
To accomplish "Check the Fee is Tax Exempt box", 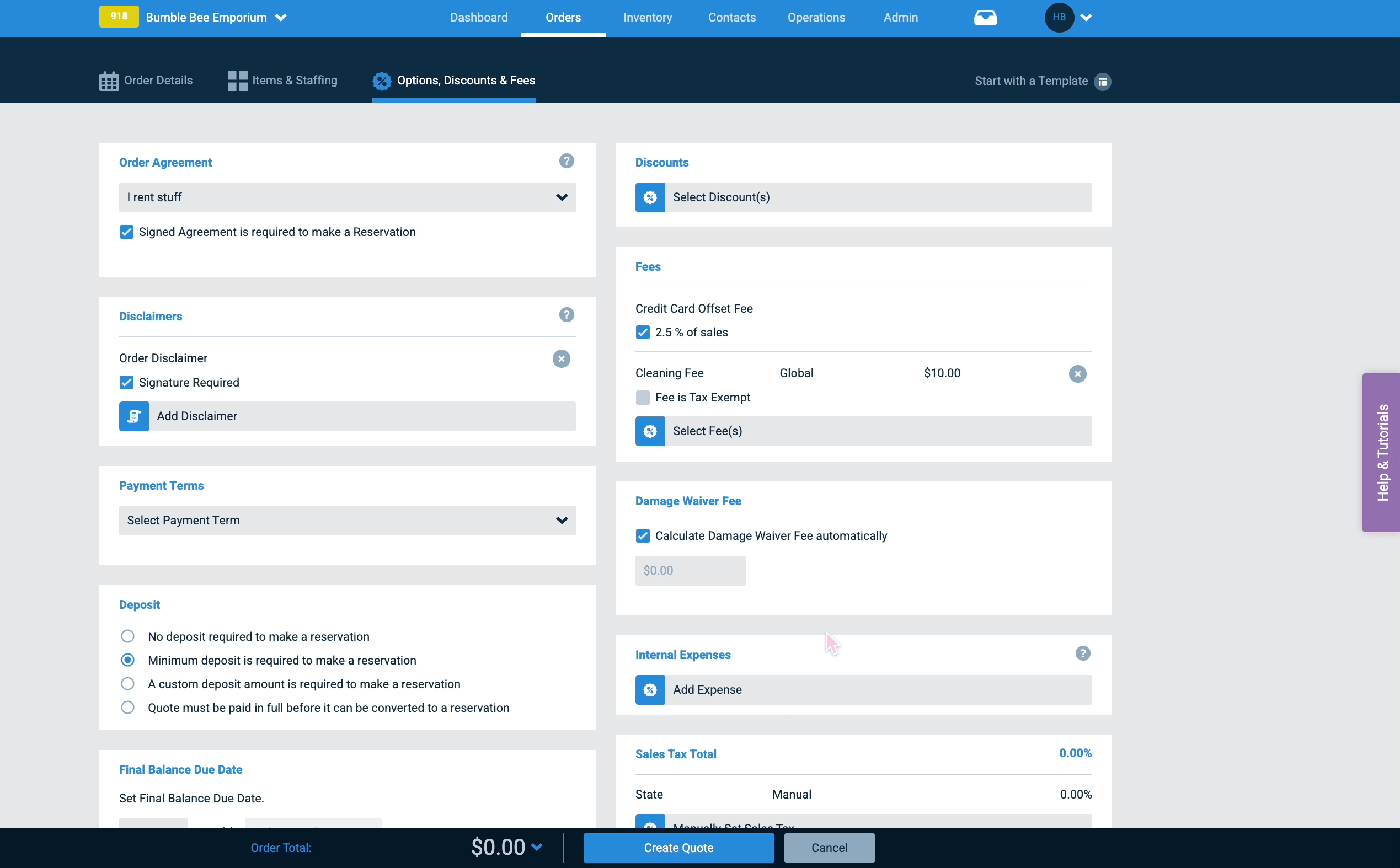I will click(x=643, y=398).
